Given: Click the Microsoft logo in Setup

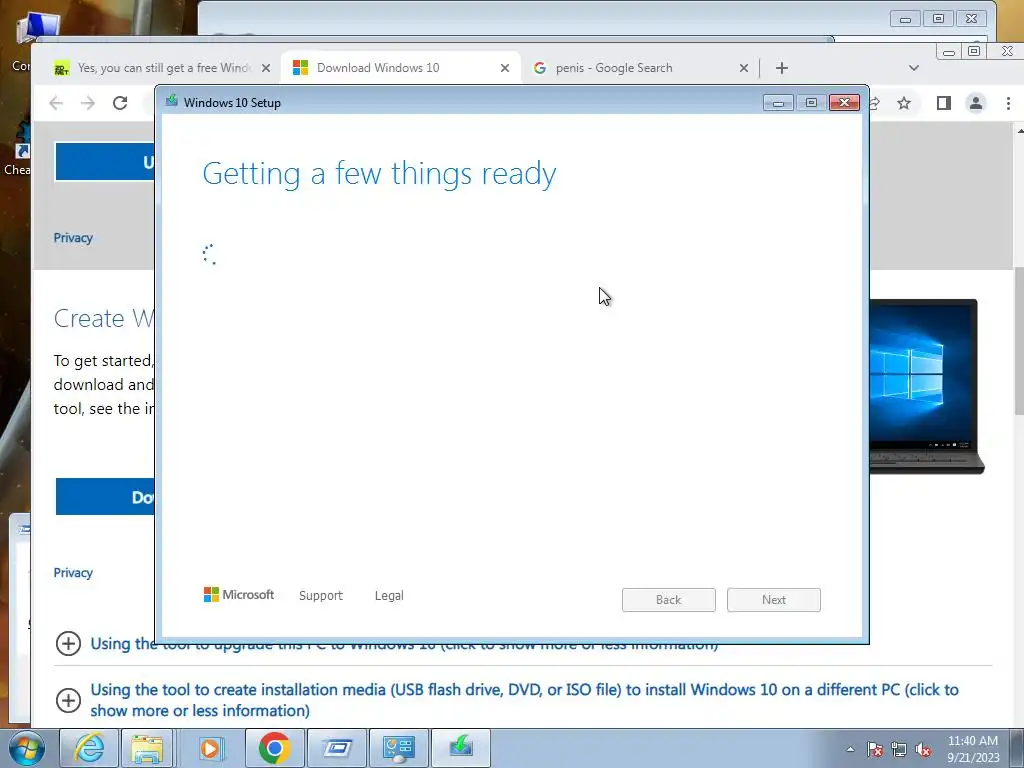Looking at the screenshot, I should click(x=239, y=594).
